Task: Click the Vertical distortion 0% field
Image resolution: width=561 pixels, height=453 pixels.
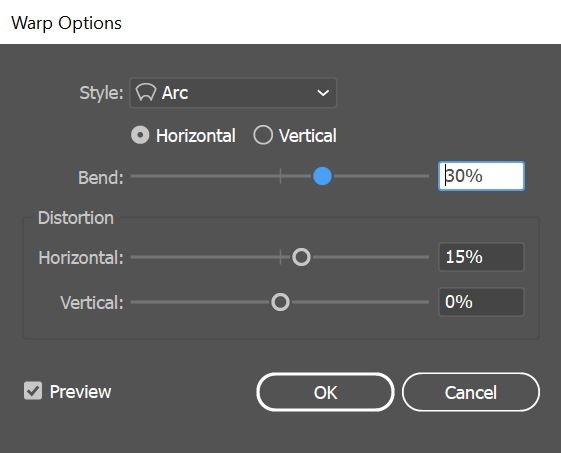Action: 481,302
